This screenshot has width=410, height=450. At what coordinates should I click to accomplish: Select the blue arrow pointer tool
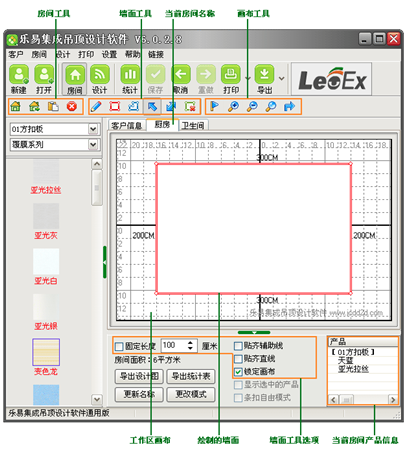click(152, 107)
